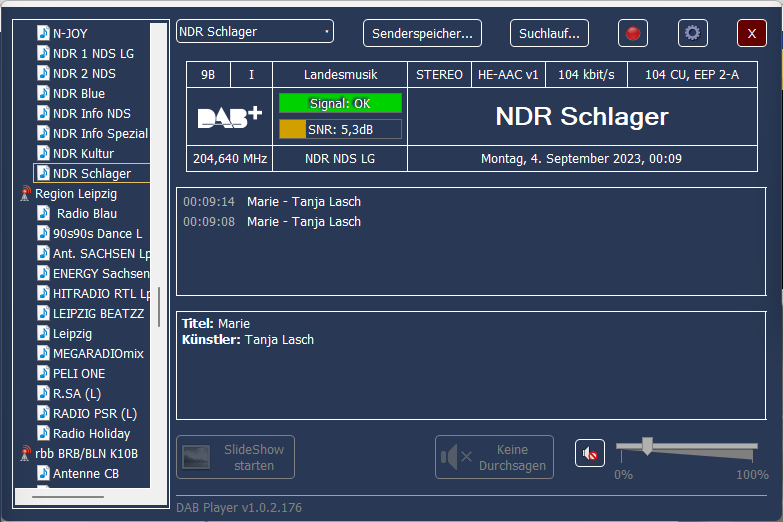The height and width of the screenshot is (522, 783).
Task: Click the SNR 5,3dB level bar
Action: 340,129
